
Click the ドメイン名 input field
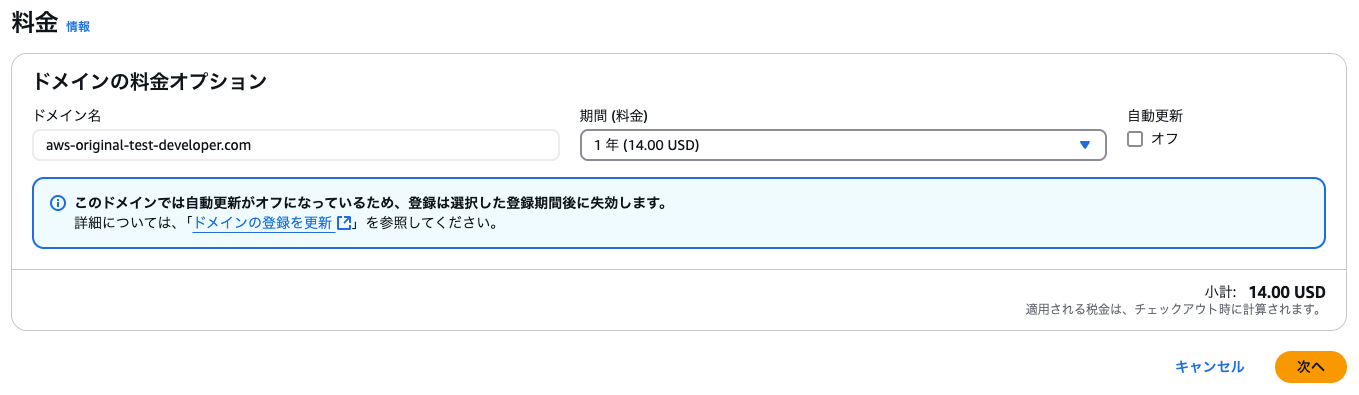pos(296,145)
